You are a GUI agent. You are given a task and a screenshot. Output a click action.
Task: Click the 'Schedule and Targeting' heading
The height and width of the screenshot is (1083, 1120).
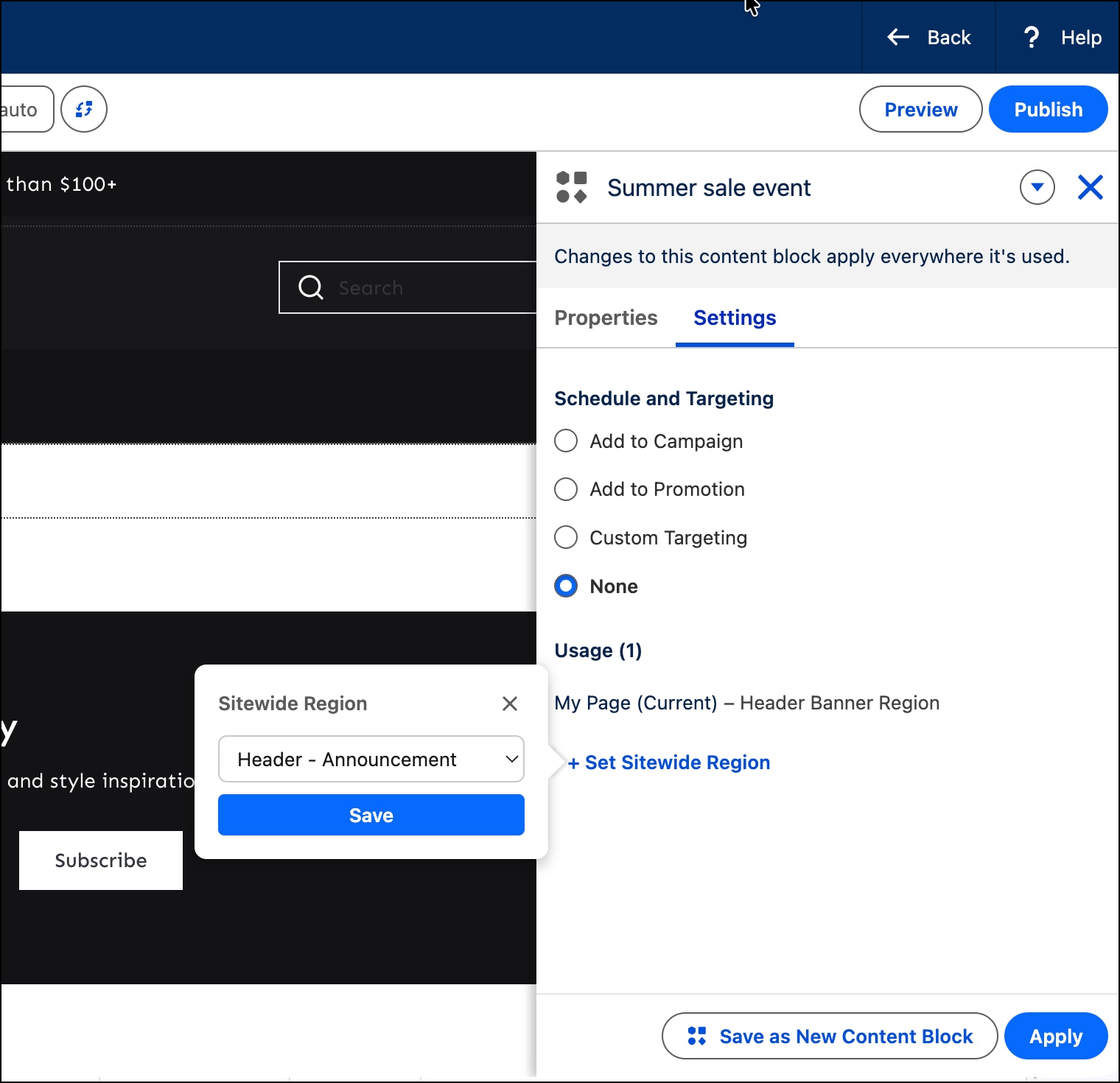pos(664,399)
